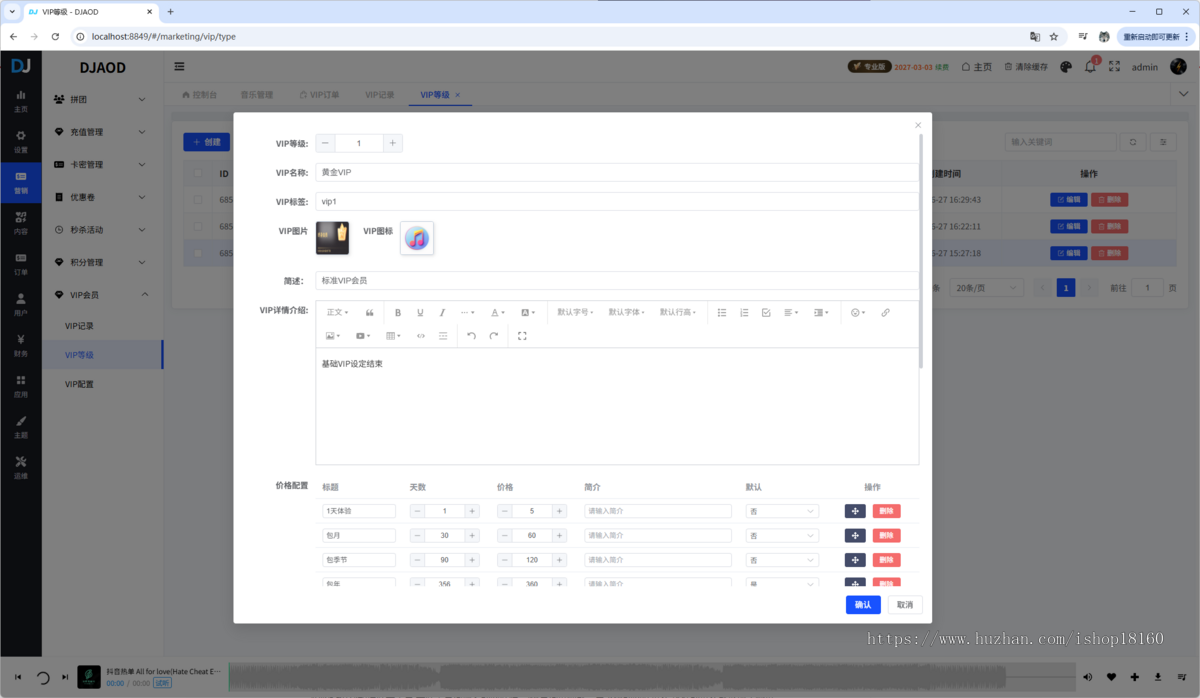Open the 正文 heading style dropdown
Screen dimensions: 1200x698
tap(338, 313)
